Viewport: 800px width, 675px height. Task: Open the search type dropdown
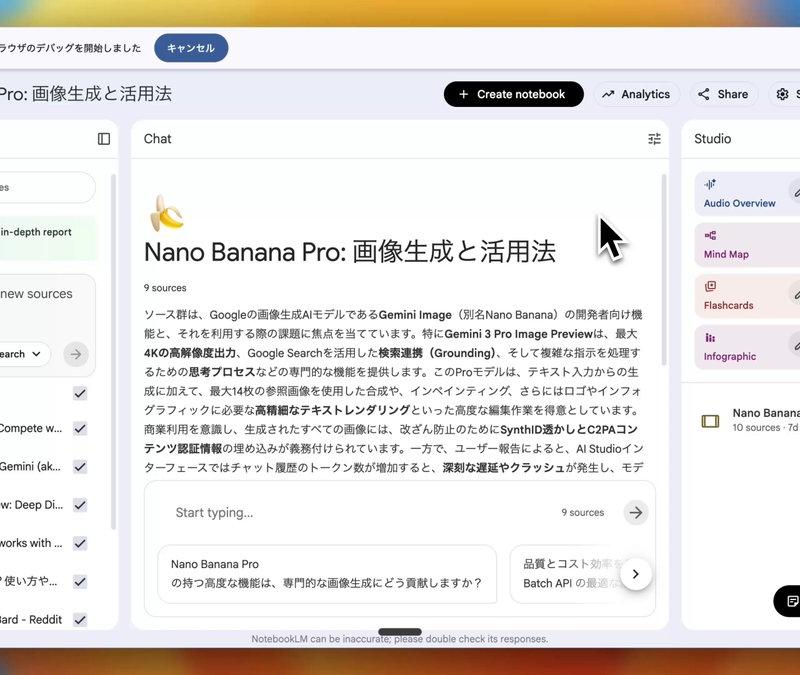pos(23,354)
